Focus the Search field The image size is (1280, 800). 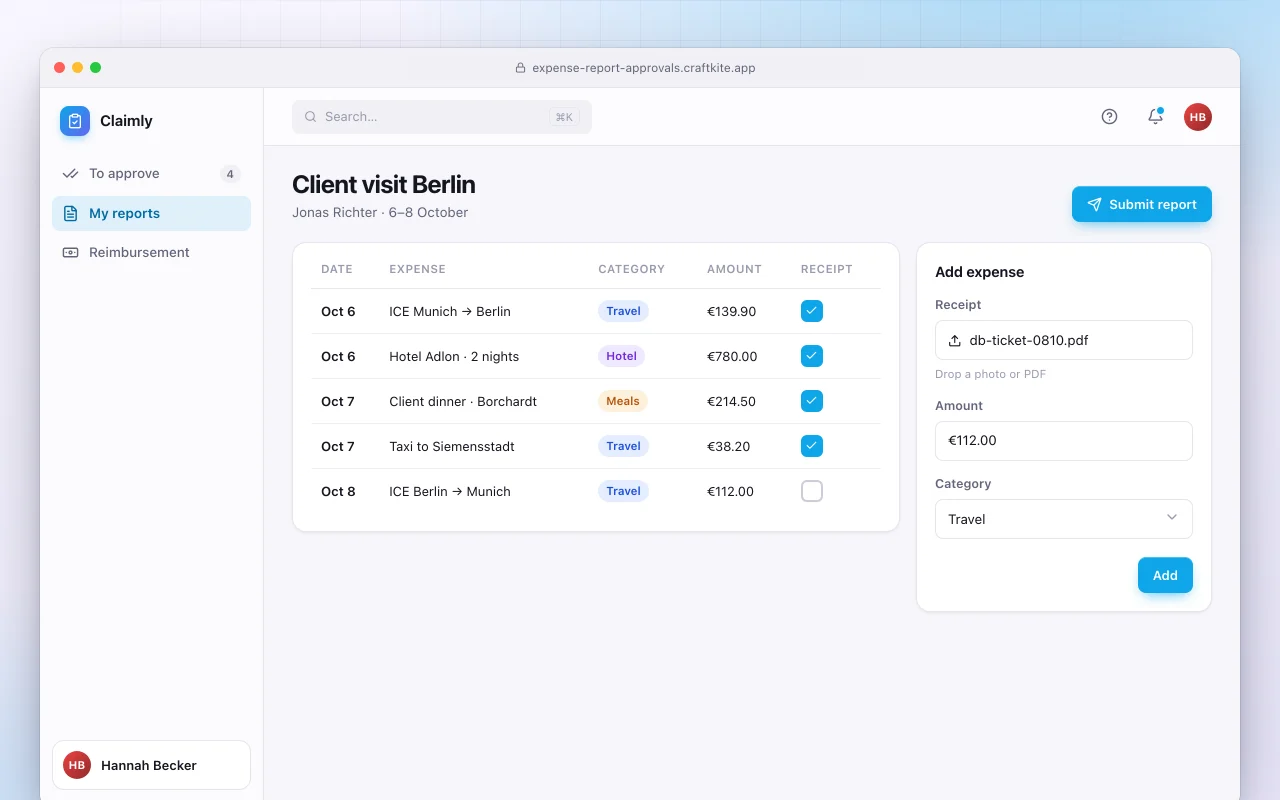[x=442, y=117]
